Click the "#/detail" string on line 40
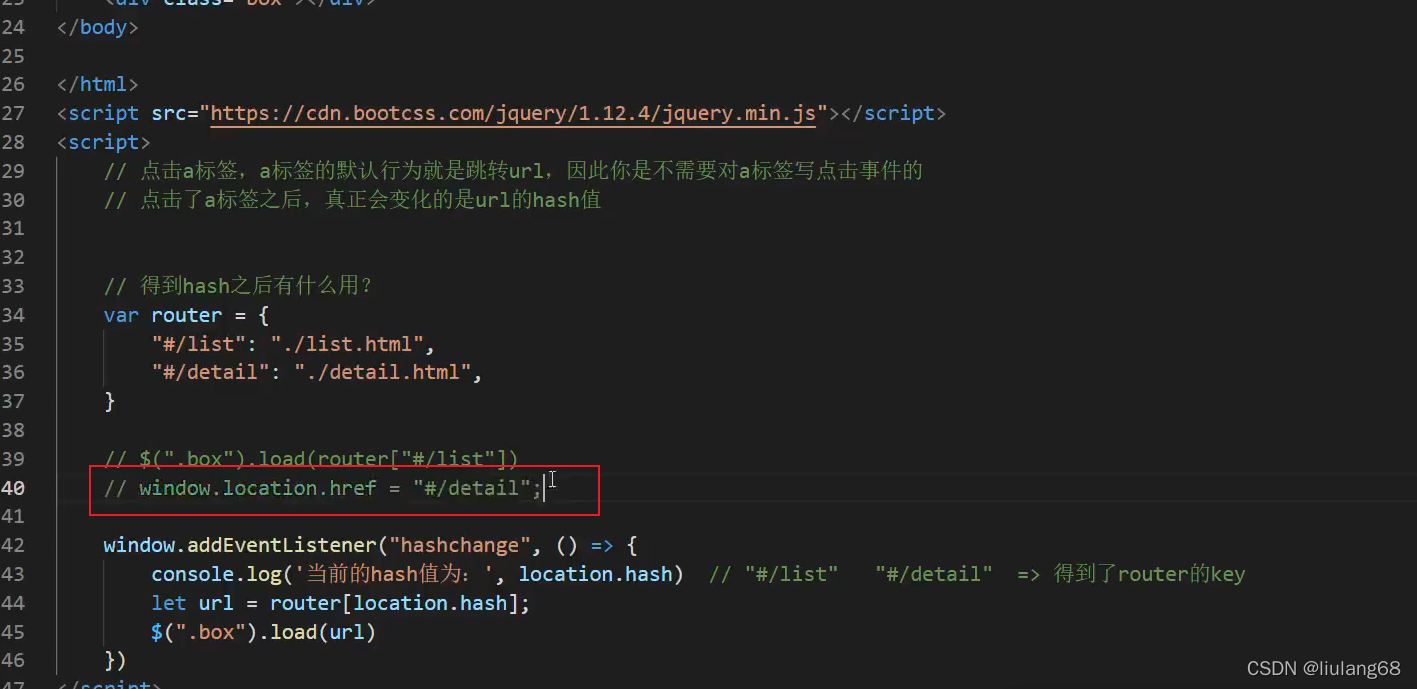This screenshot has height=689, width=1417. pyautogui.click(x=472, y=488)
